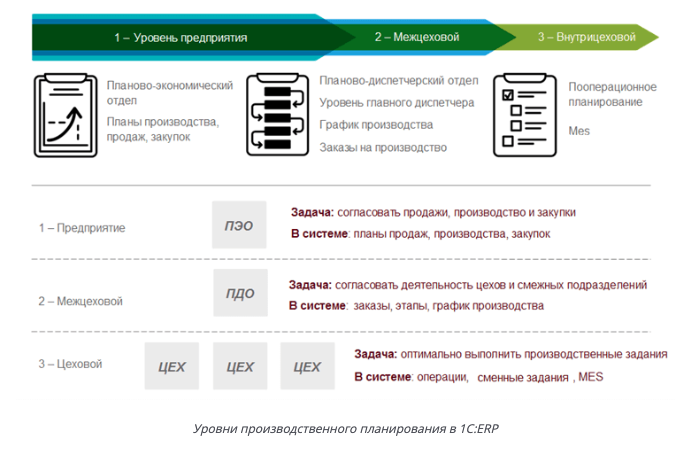This screenshot has height=452, width=694.
Task: Click 'Задача: согласовать деятельность цехов' line
Action: pyautogui.click(x=468, y=285)
